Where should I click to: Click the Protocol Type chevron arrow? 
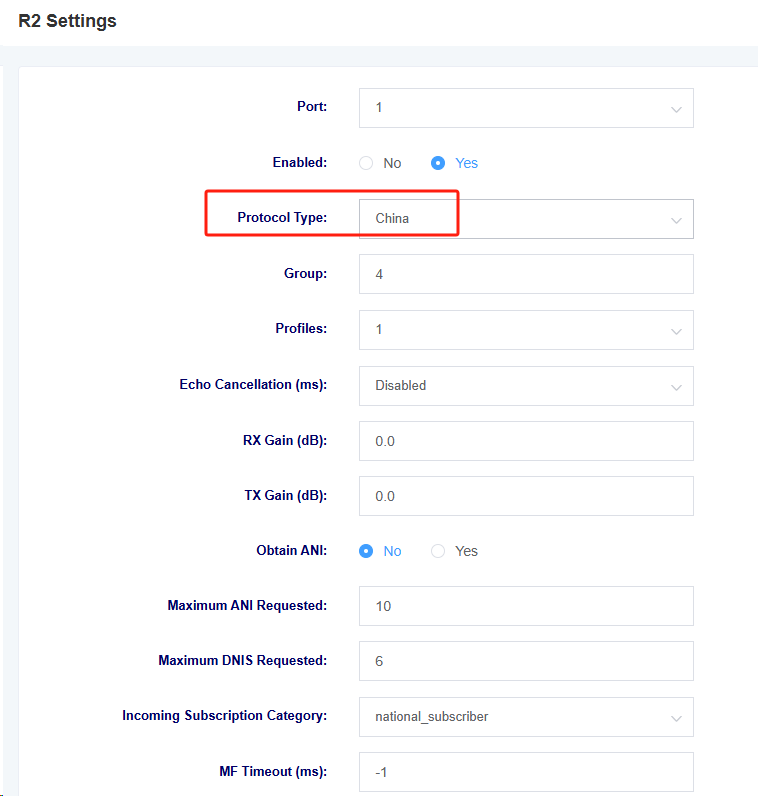[x=676, y=220]
